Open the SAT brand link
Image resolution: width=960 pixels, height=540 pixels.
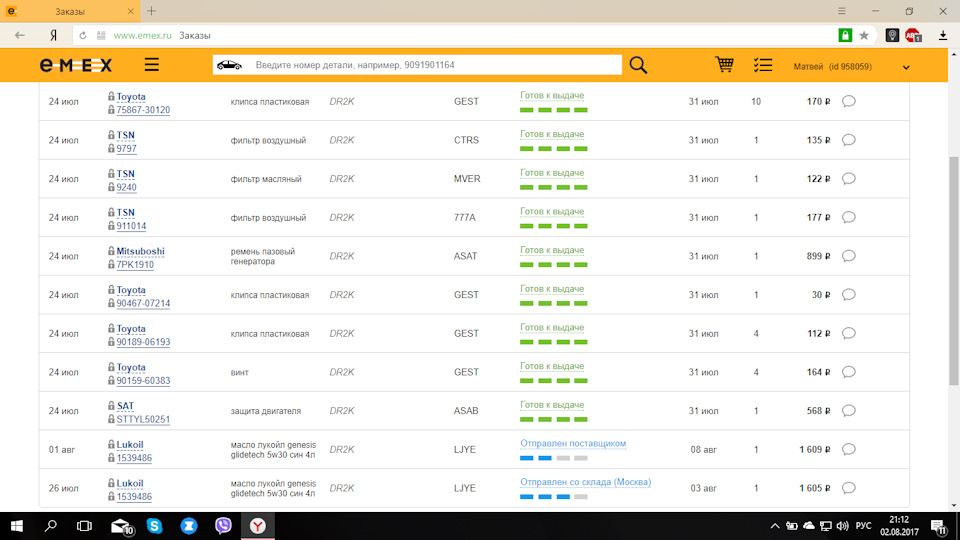point(125,407)
